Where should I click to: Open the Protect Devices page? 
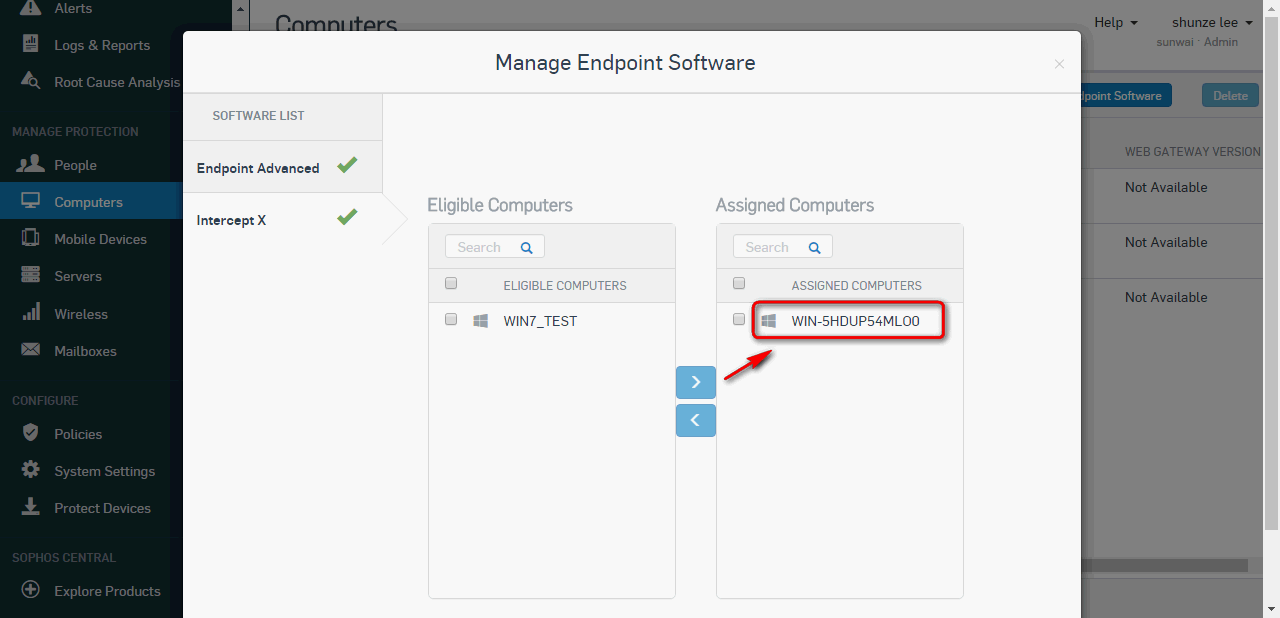[x=102, y=508]
